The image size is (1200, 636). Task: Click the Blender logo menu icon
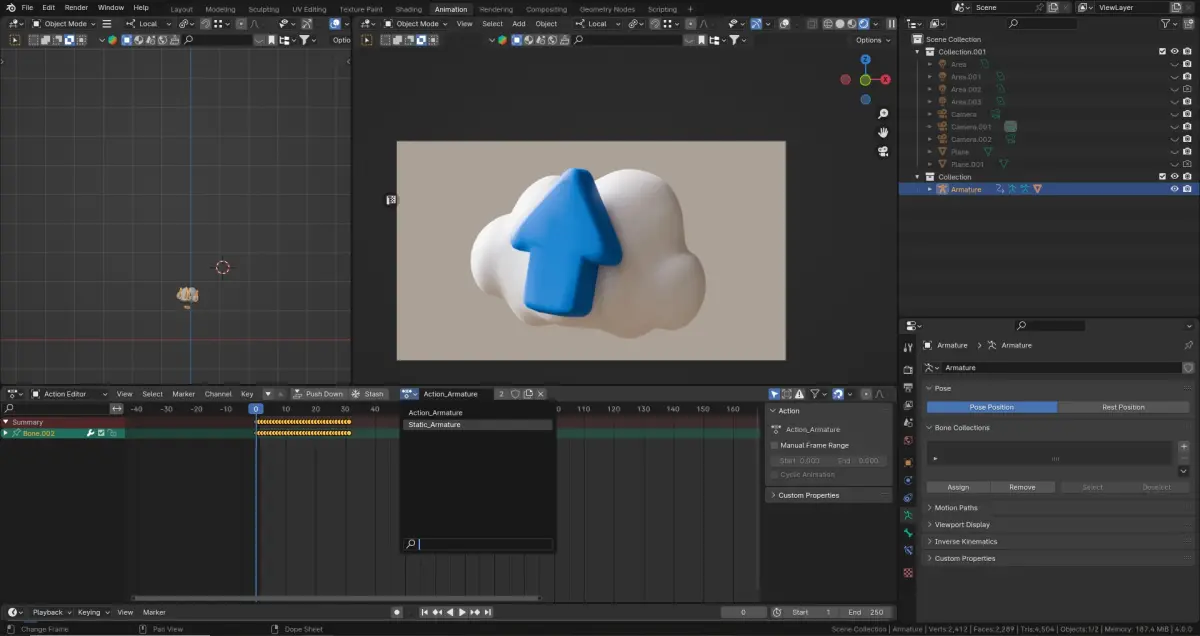click(9, 7)
